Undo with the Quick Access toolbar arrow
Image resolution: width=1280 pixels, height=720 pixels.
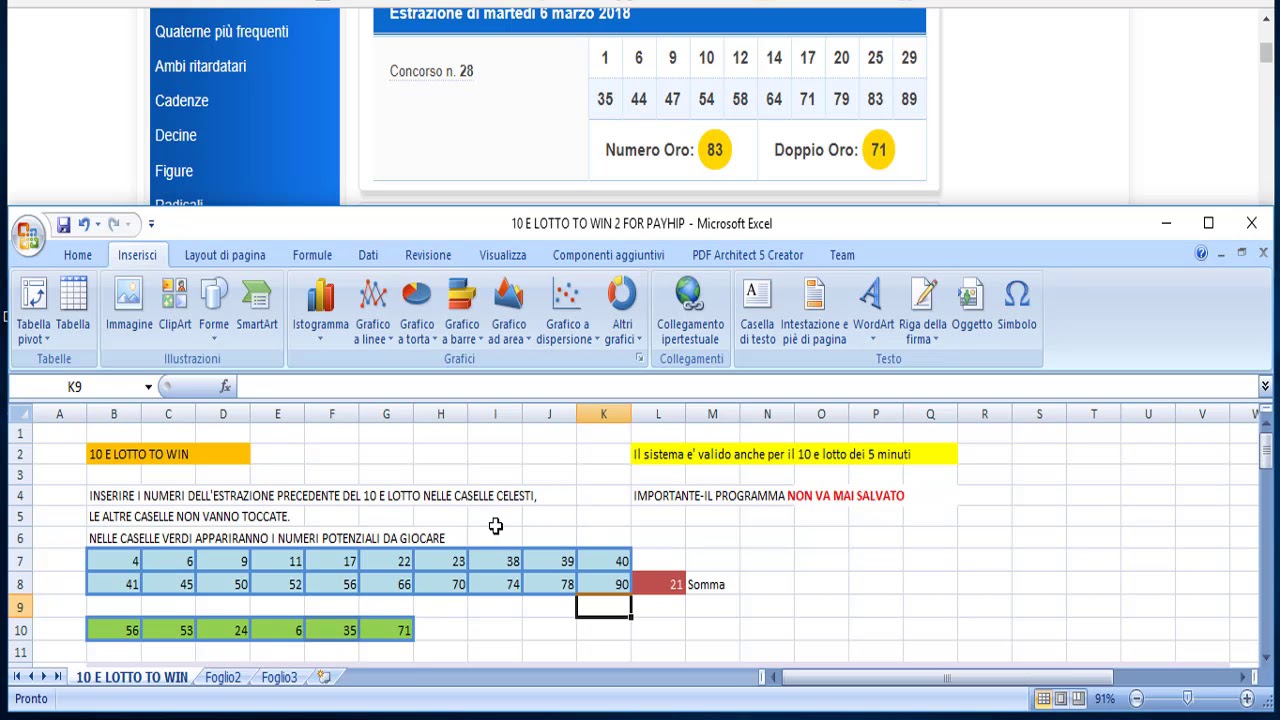click(84, 224)
